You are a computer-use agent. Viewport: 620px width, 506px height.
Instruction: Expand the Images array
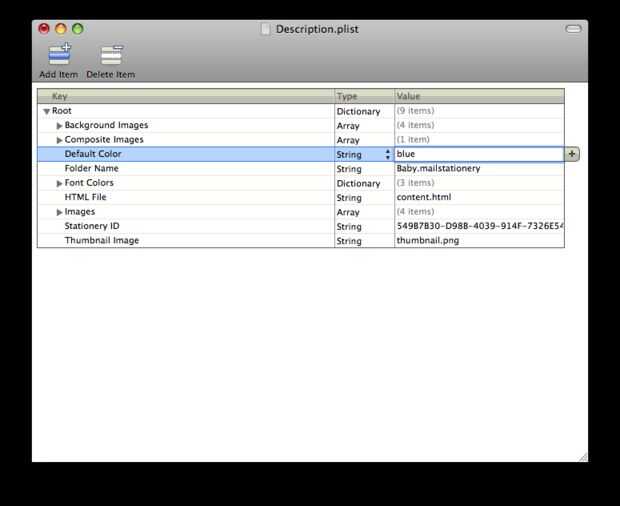click(x=59, y=212)
